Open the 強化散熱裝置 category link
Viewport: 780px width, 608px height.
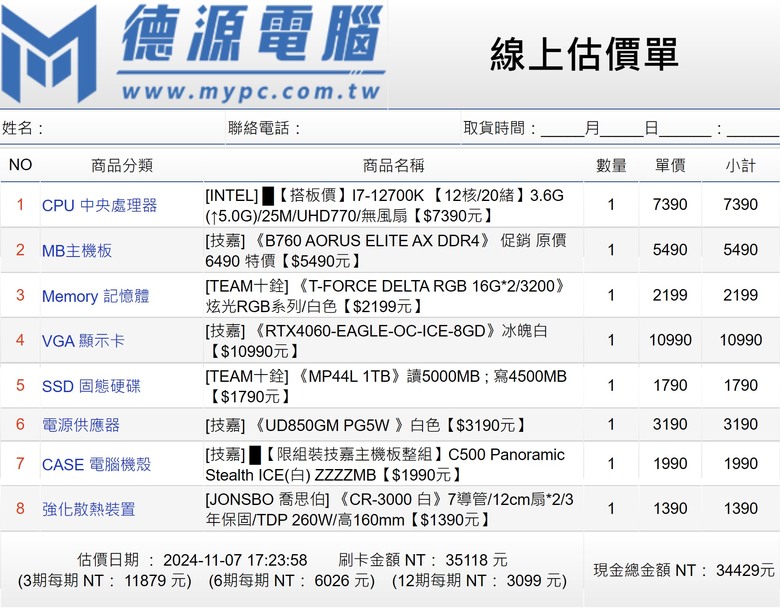[x=89, y=509]
